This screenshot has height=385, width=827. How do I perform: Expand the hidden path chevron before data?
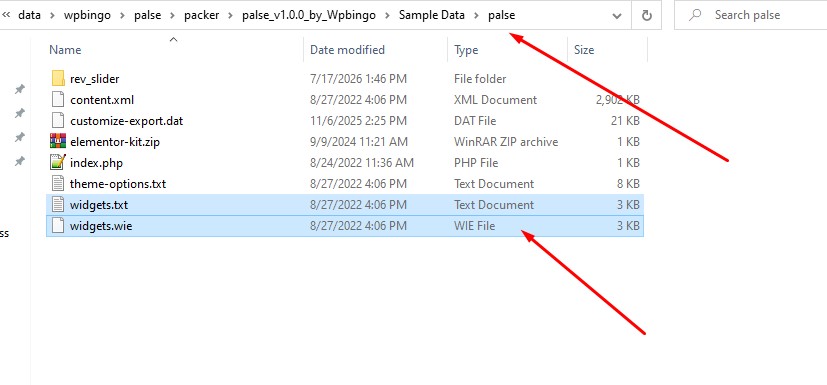click(6, 15)
